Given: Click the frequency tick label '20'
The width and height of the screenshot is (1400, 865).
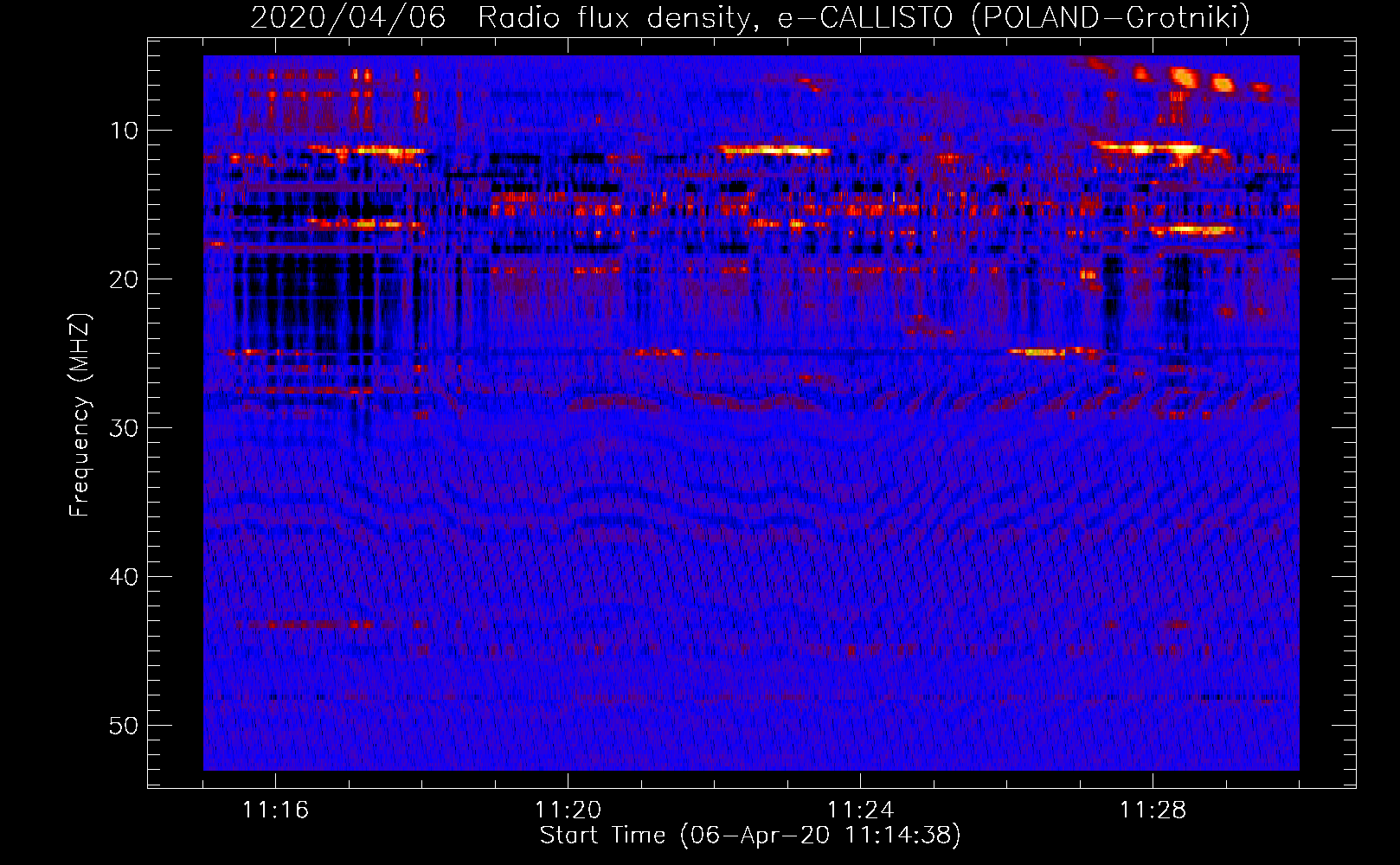Looking at the screenshot, I should coord(125,279).
